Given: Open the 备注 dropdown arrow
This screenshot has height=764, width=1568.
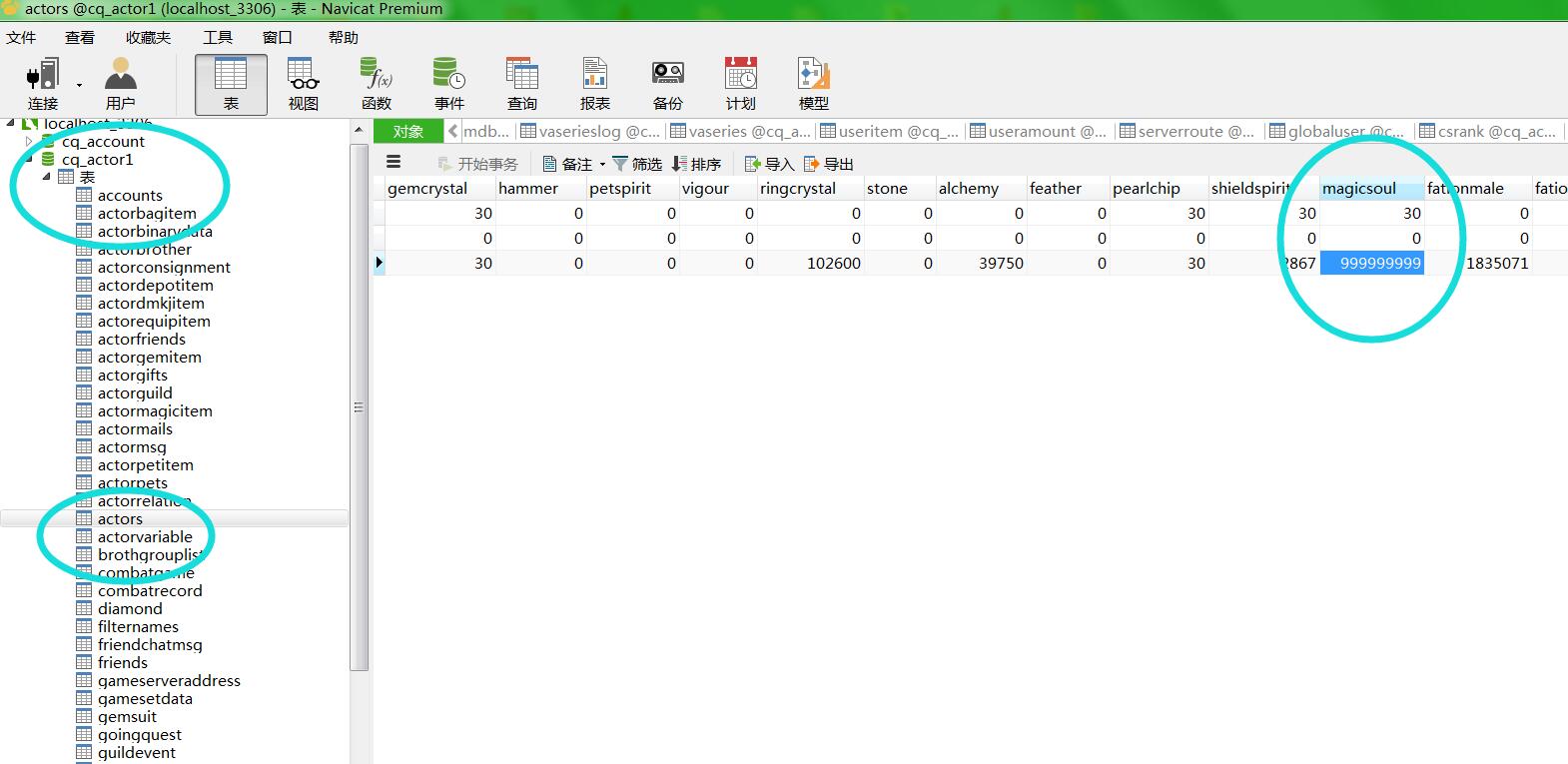Looking at the screenshot, I should [602, 165].
